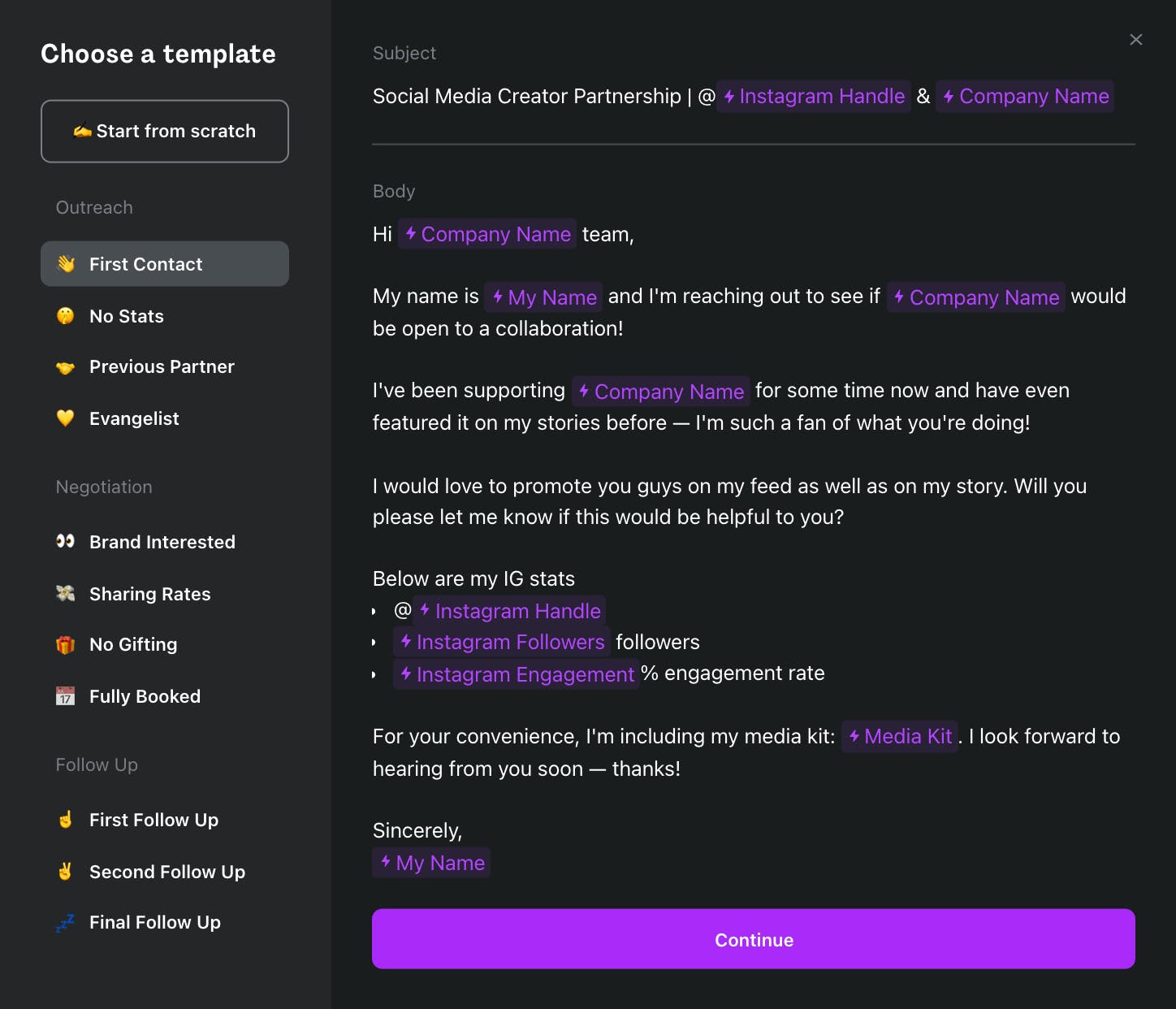Open the Second Follow Up template
Viewport: 1176px width, 1009px height.
[x=166, y=872]
